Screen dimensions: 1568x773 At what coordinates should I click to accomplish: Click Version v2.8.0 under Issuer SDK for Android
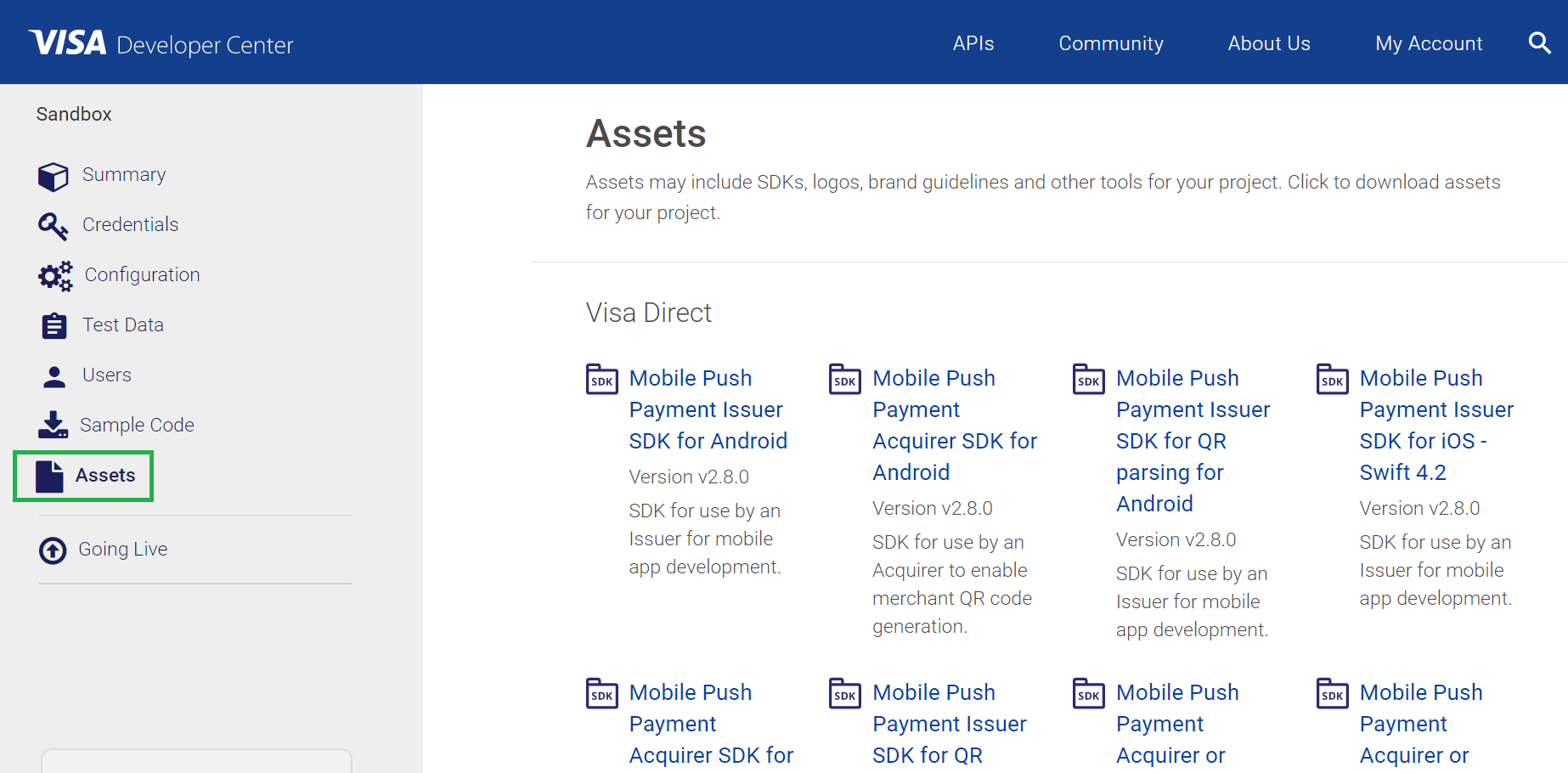(689, 477)
